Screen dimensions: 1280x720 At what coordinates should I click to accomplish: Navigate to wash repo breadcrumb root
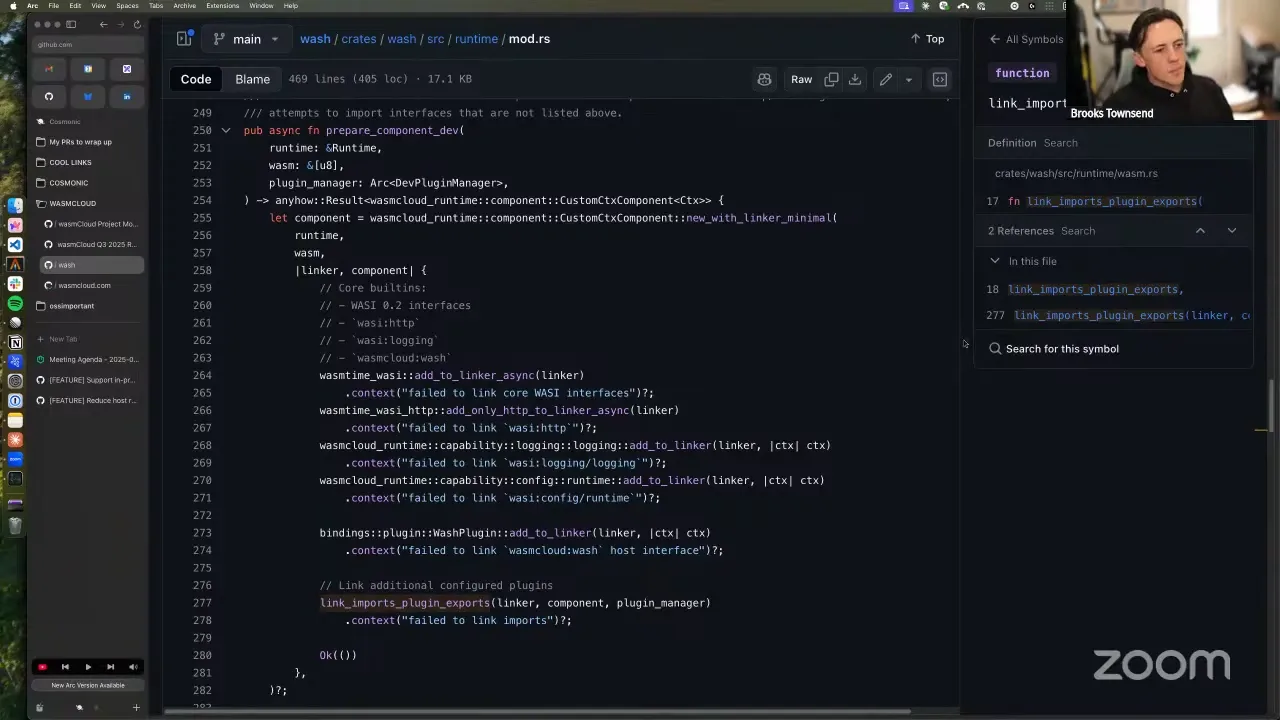315,39
